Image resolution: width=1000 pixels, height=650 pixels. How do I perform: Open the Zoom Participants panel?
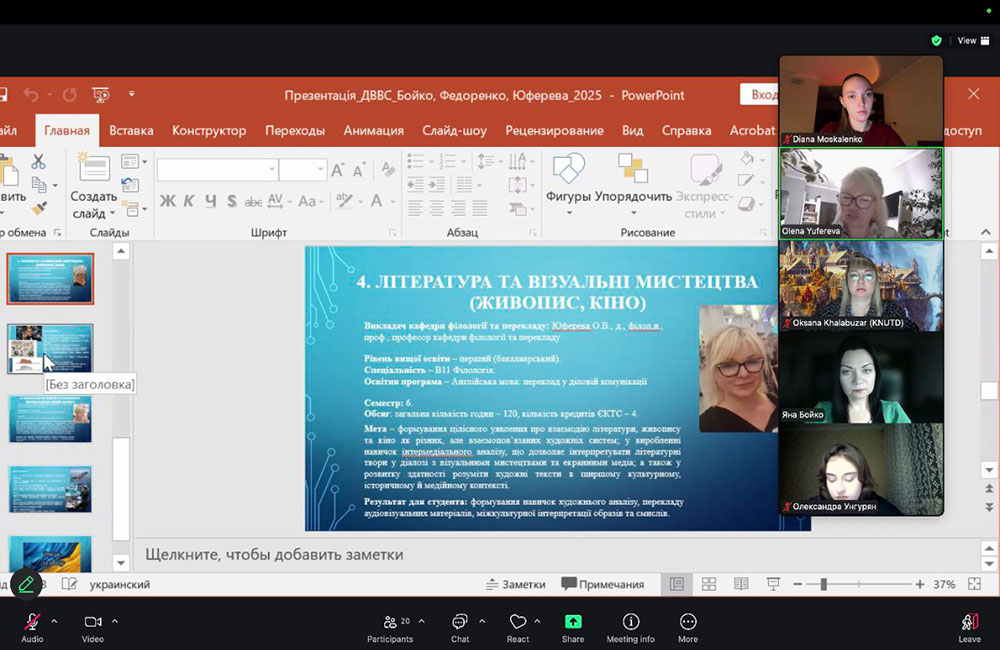pos(389,622)
